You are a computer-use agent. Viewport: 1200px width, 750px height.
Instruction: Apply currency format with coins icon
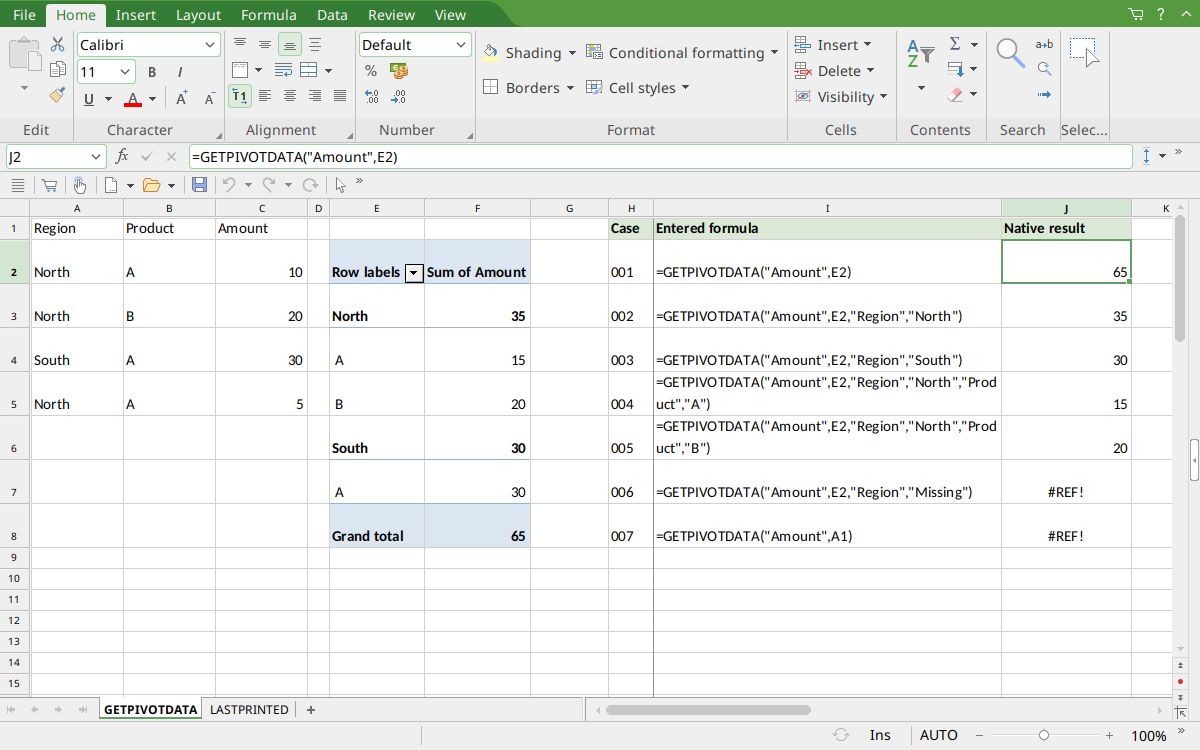click(398, 71)
